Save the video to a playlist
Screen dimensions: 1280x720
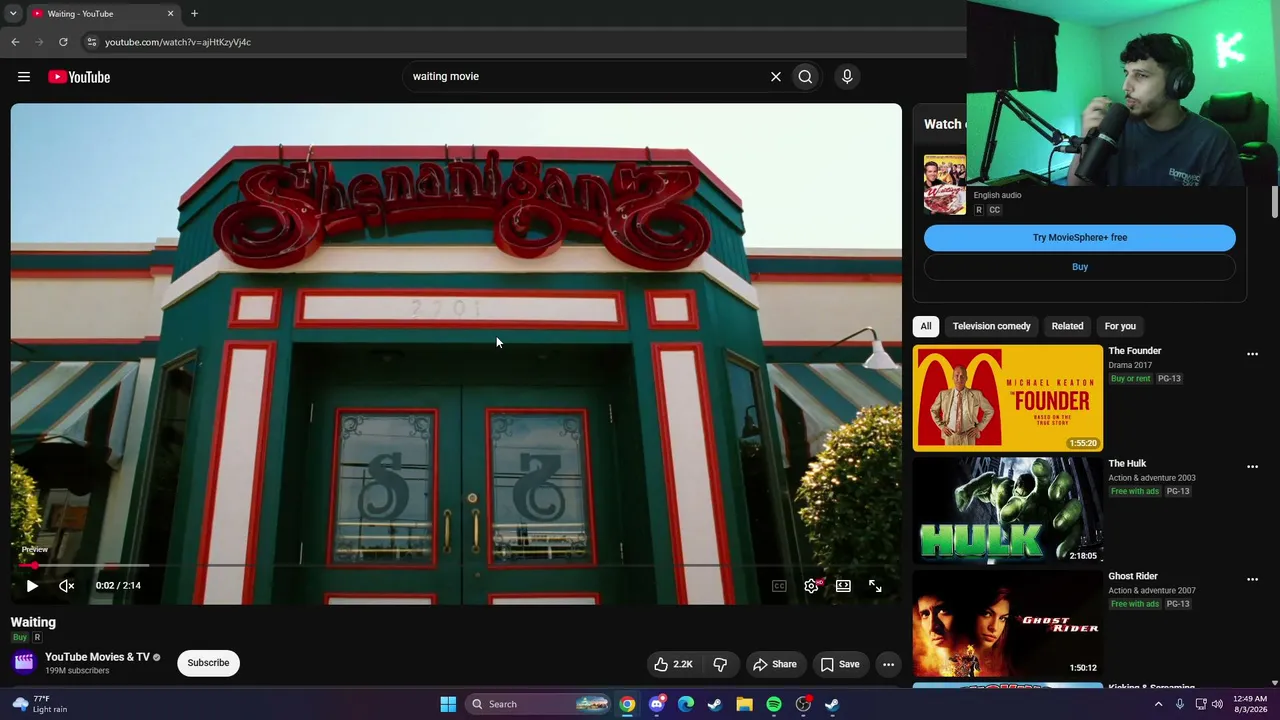pyautogui.click(x=840, y=664)
